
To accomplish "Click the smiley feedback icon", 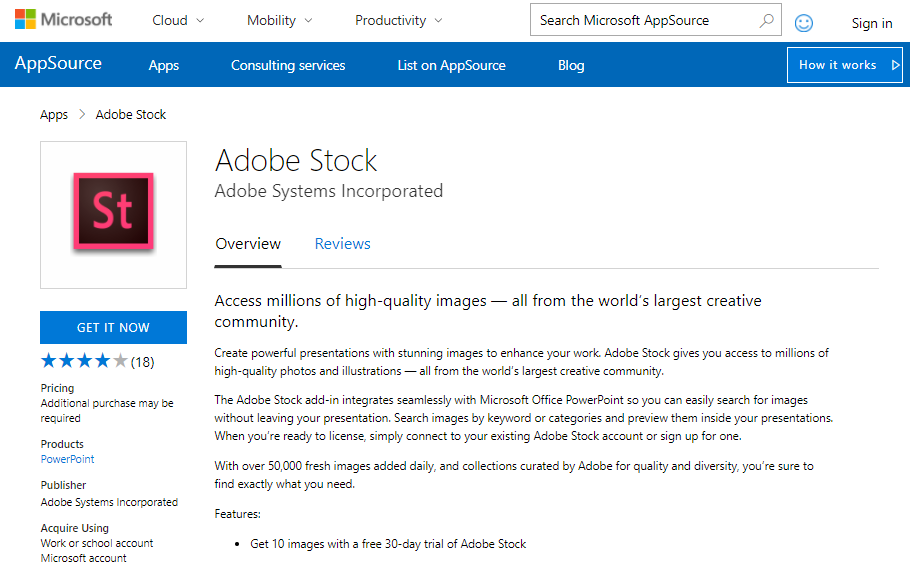I will [803, 22].
